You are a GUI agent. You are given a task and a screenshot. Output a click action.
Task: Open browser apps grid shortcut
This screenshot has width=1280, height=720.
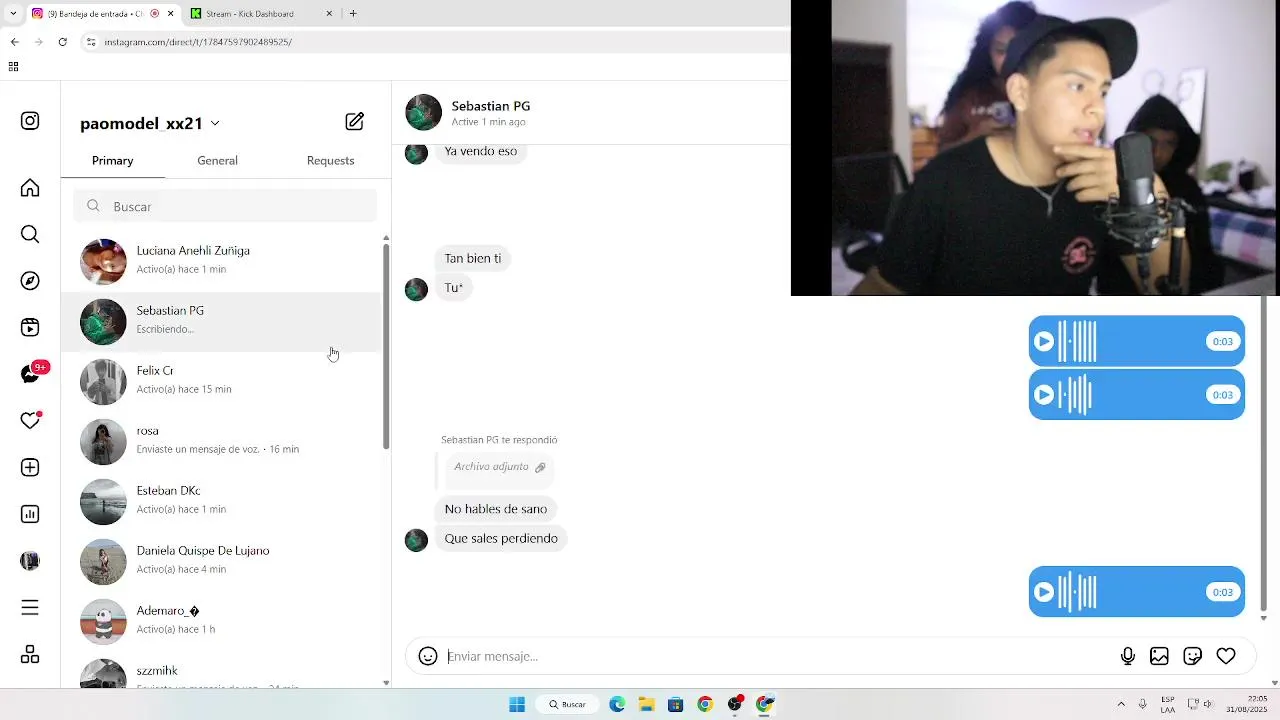(13, 67)
